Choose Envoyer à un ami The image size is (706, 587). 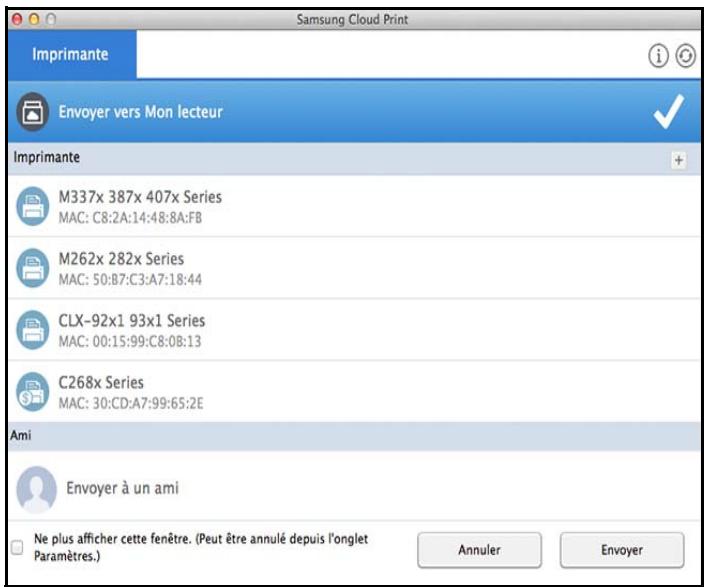pyautogui.click(x=354, y=487)
